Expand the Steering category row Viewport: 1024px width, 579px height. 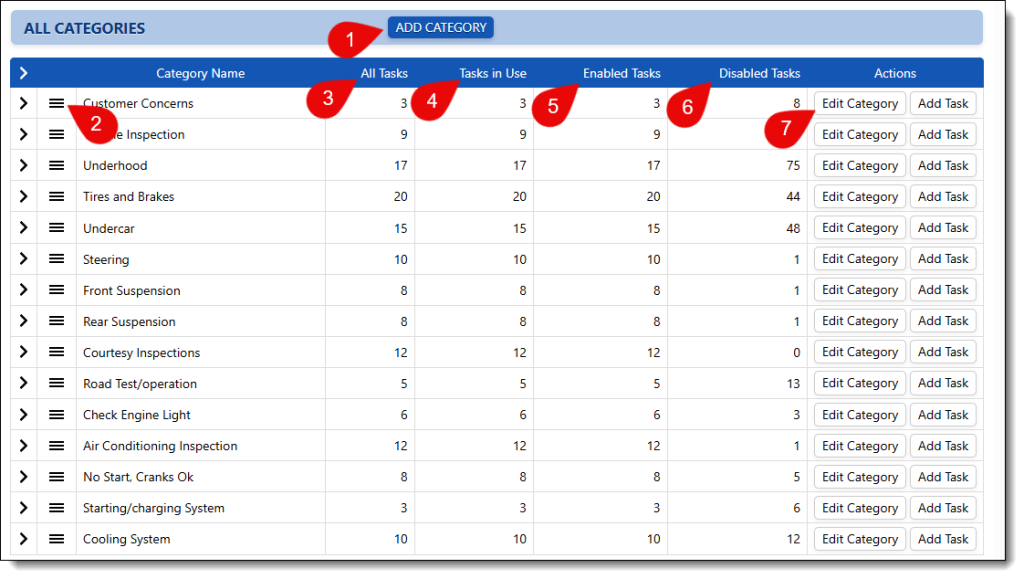pyautogui.click(x=24, y=259)
